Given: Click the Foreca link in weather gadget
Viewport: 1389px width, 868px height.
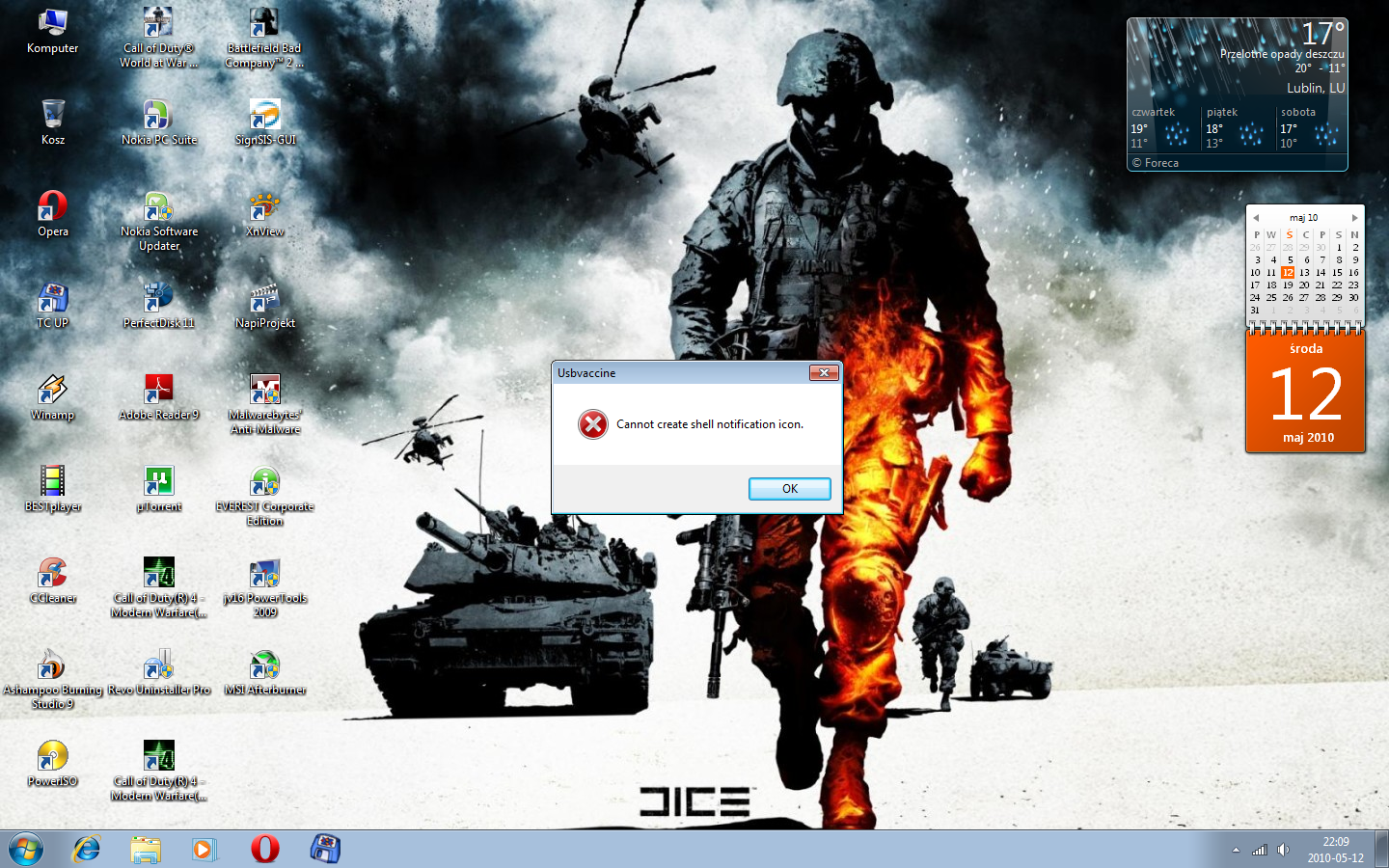Looking at the screenshot, I should pos(1156,163).
